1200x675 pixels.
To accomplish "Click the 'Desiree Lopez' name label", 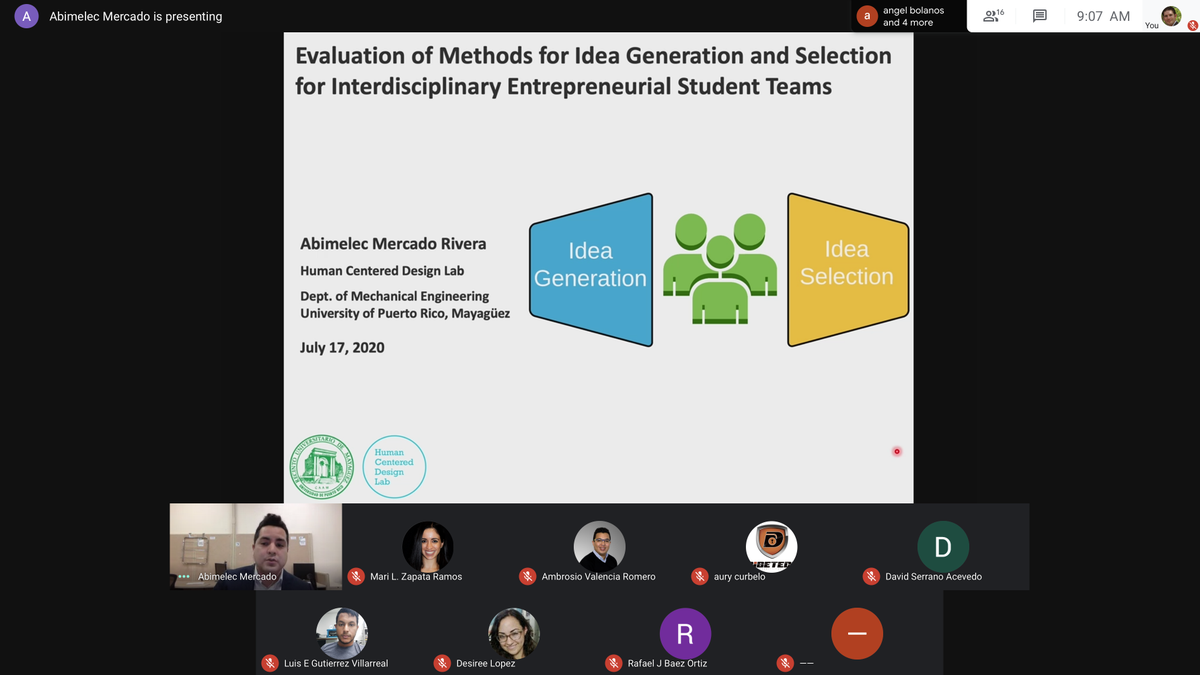I will (x=486, y=663).
